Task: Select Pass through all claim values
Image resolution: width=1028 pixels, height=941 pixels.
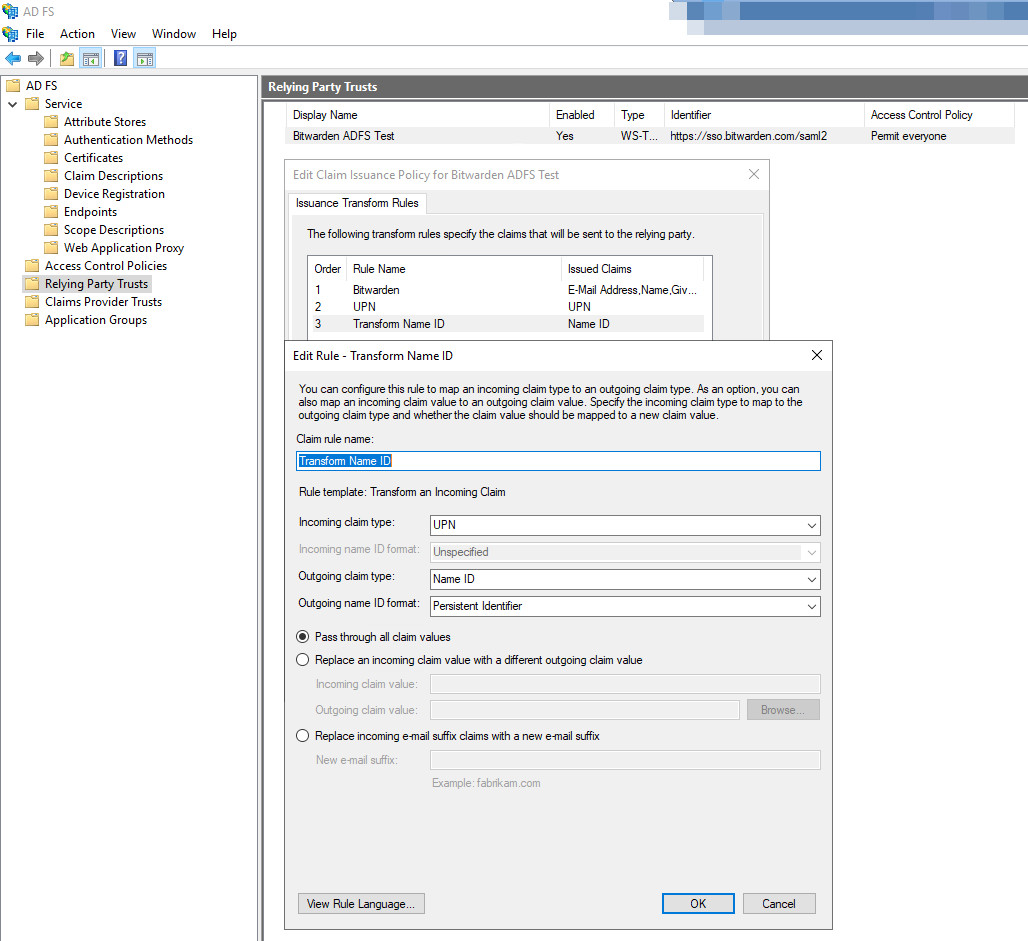Action: (x=303, y=637)
